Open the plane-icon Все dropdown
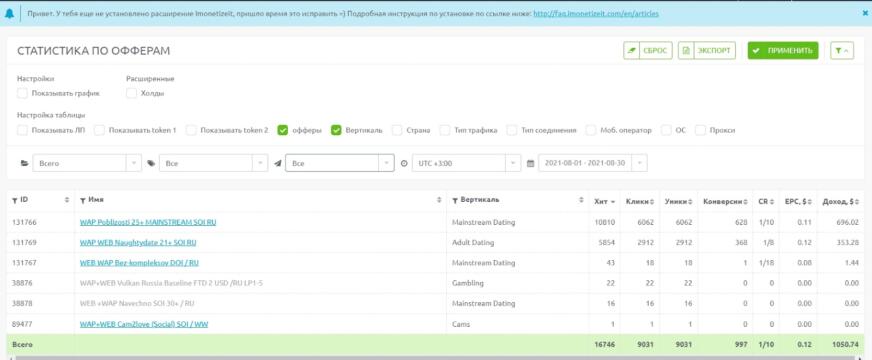872x360 pixels. coord(340,163)
